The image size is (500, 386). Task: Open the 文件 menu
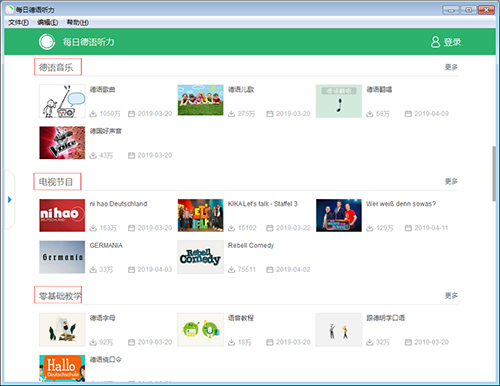[x=18, y=22]
